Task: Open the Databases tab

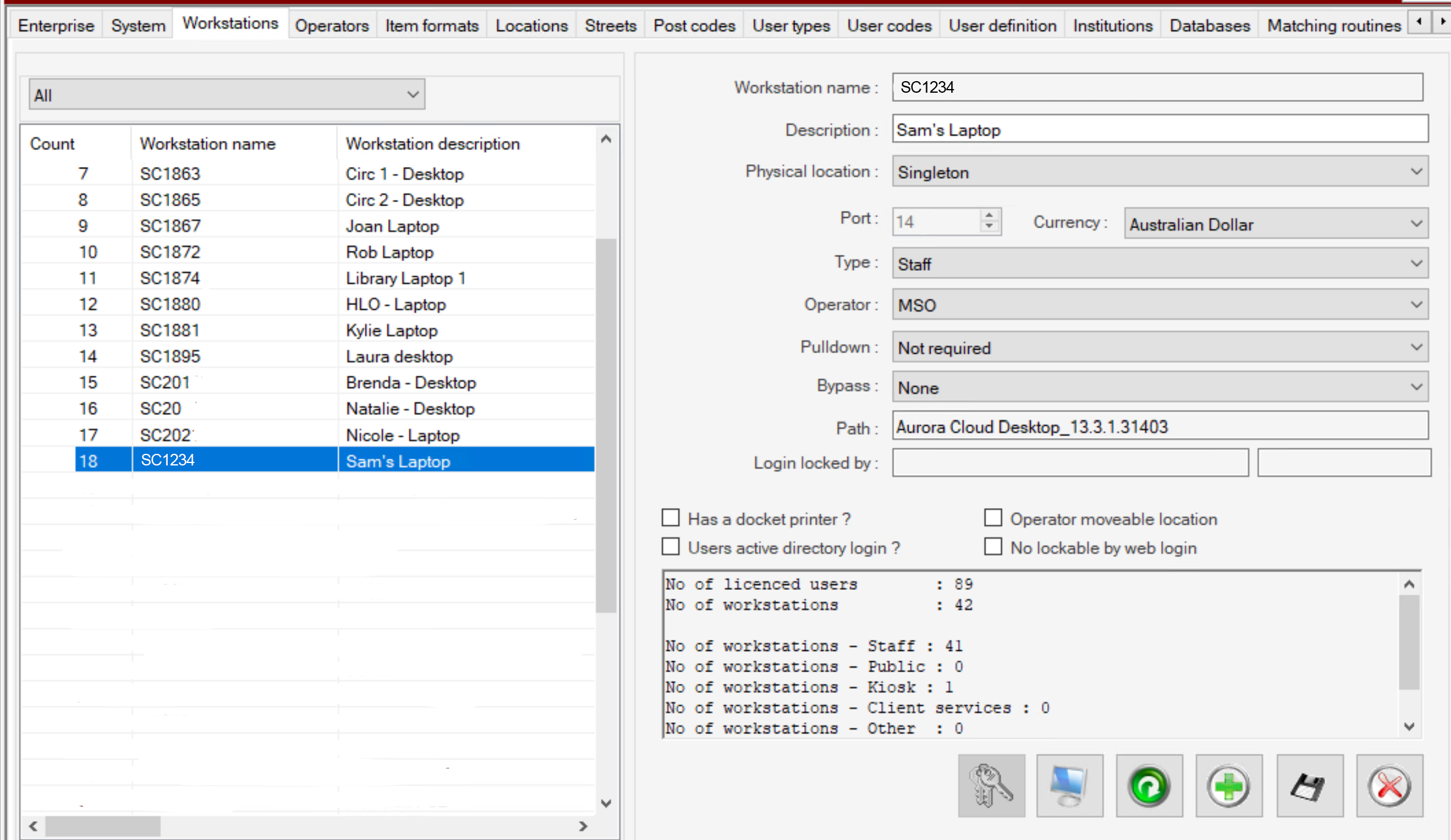Action: tap(1210, 26)
